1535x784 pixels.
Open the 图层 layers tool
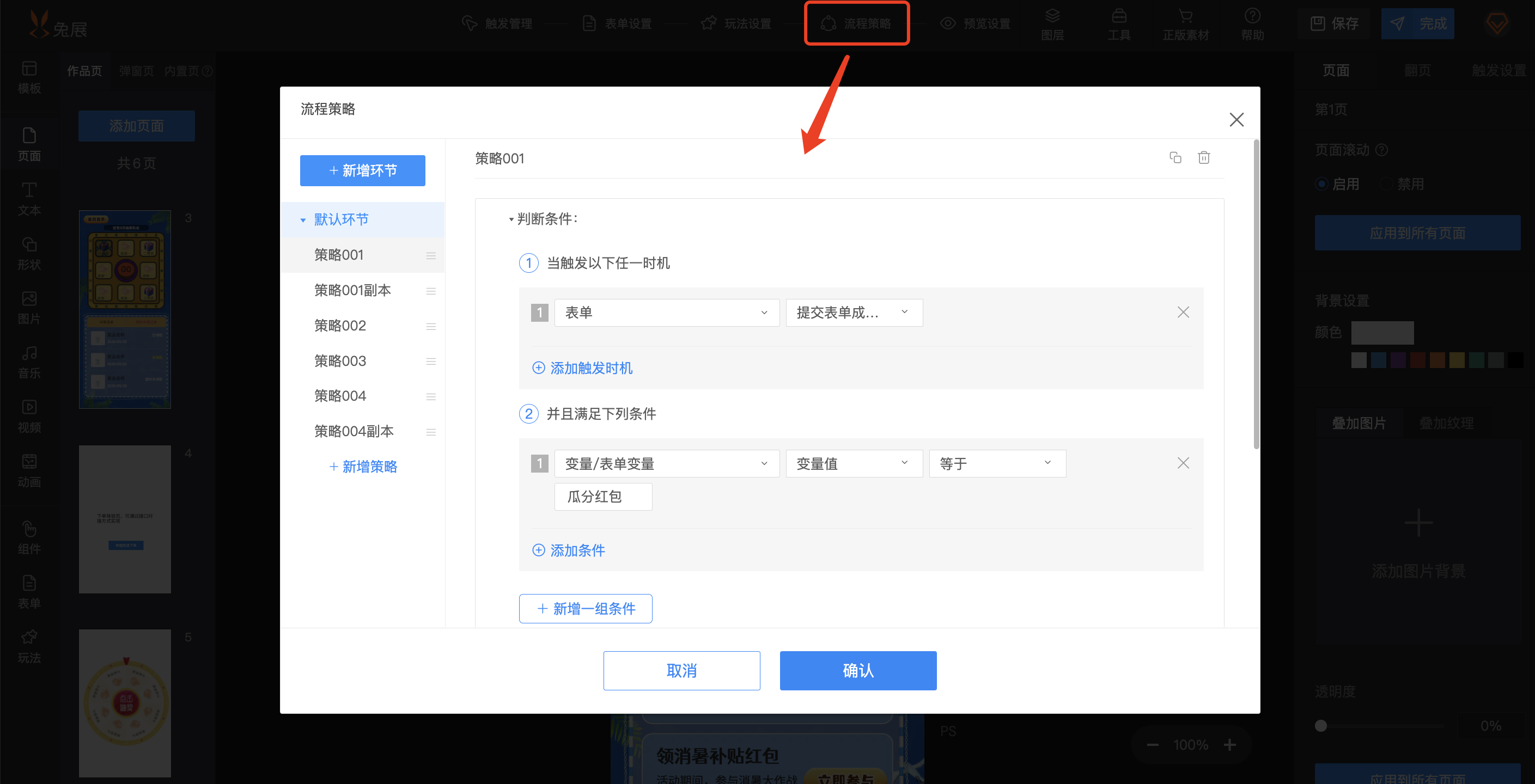coord(1052,24)
